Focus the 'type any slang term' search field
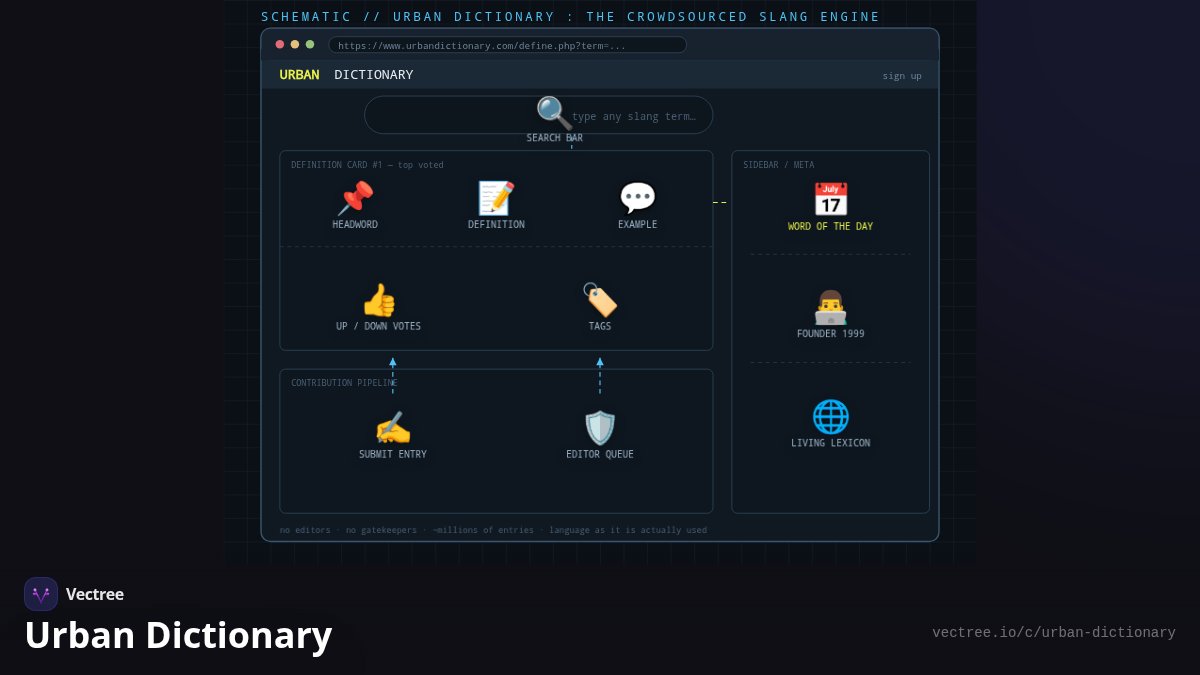Viewport: 1200px width, 675px height. click(538, 115)
